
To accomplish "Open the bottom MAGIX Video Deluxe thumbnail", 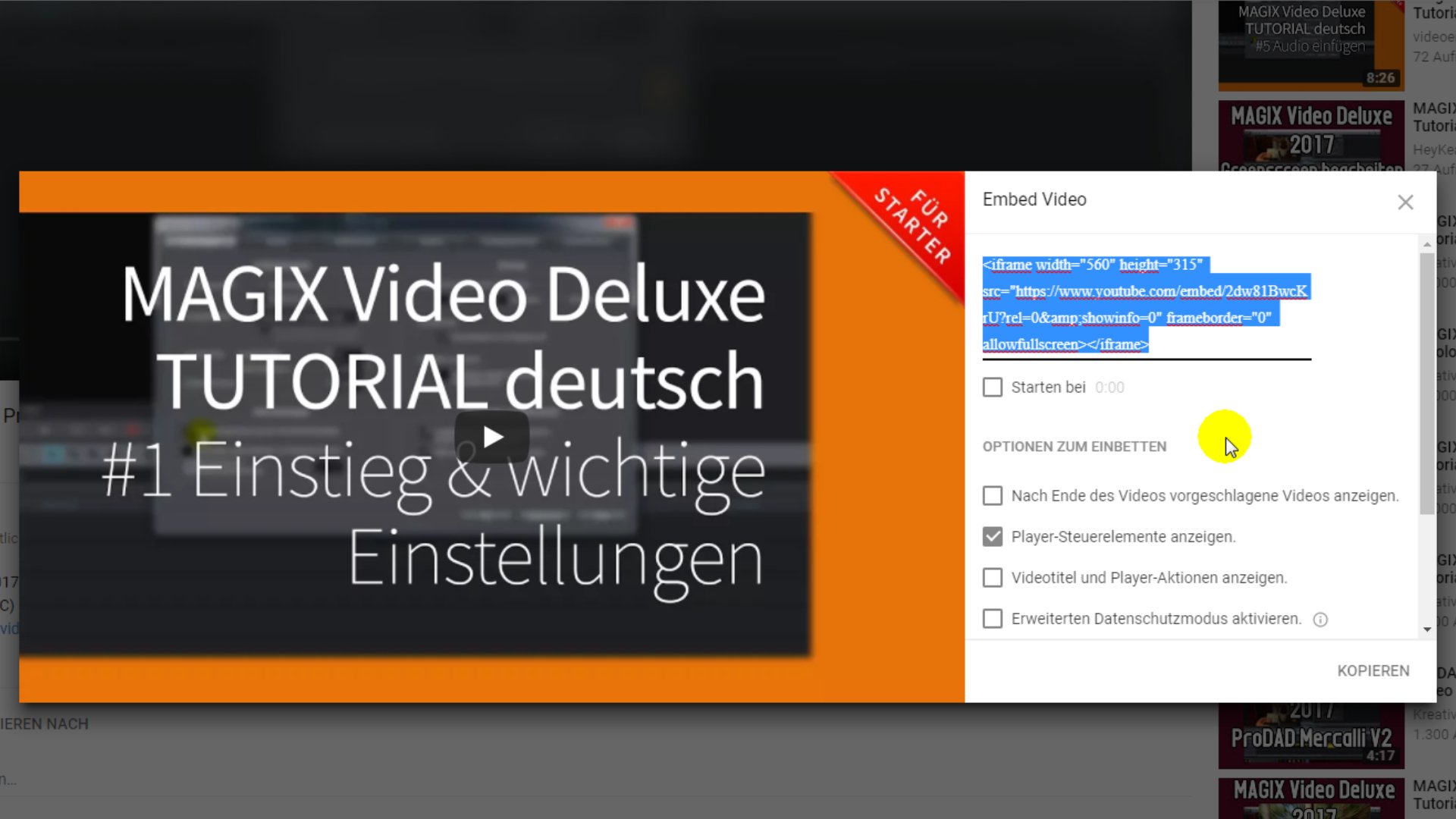I will coord(1310,799).
